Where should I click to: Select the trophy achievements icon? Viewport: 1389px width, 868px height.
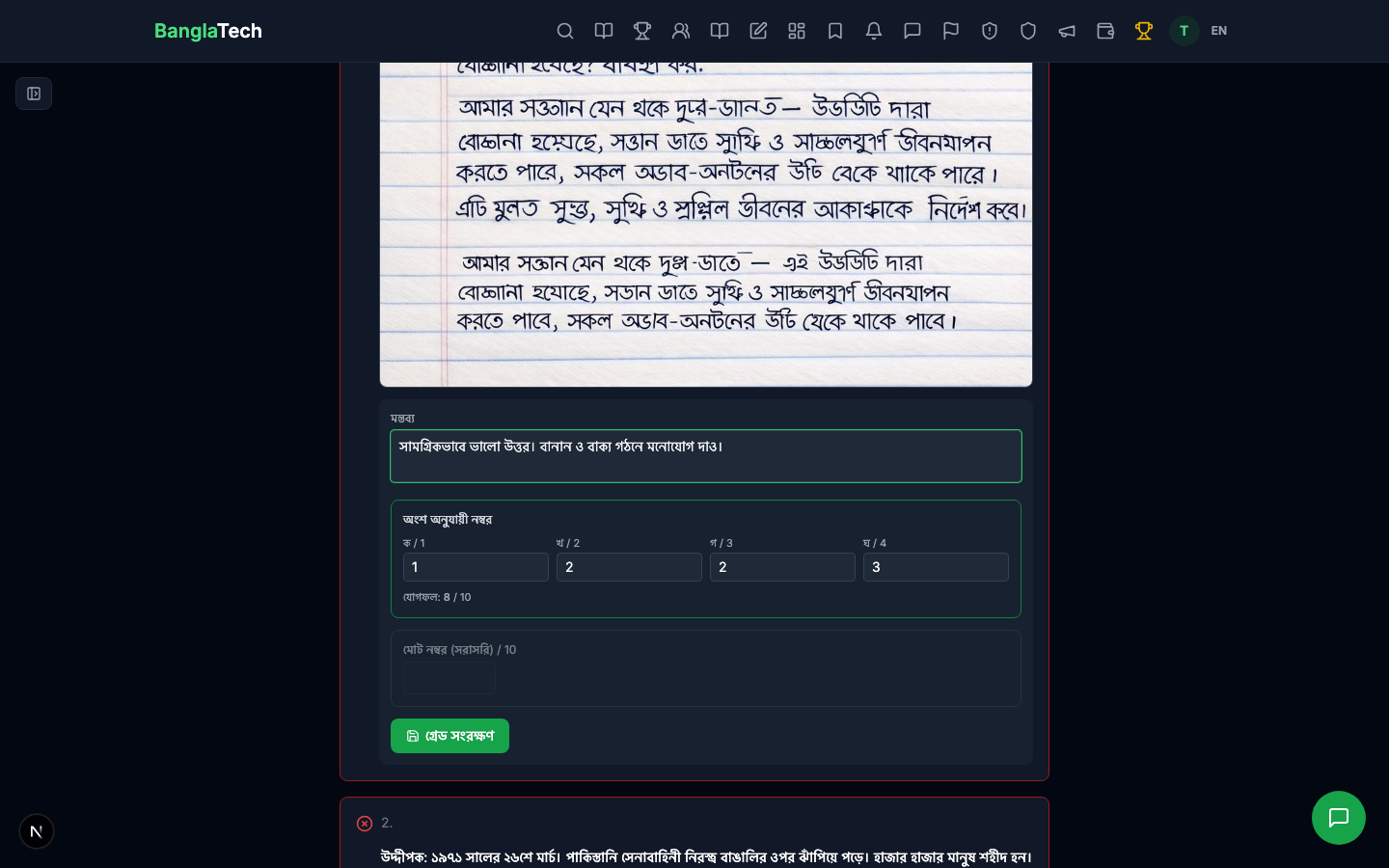[642, 31]
